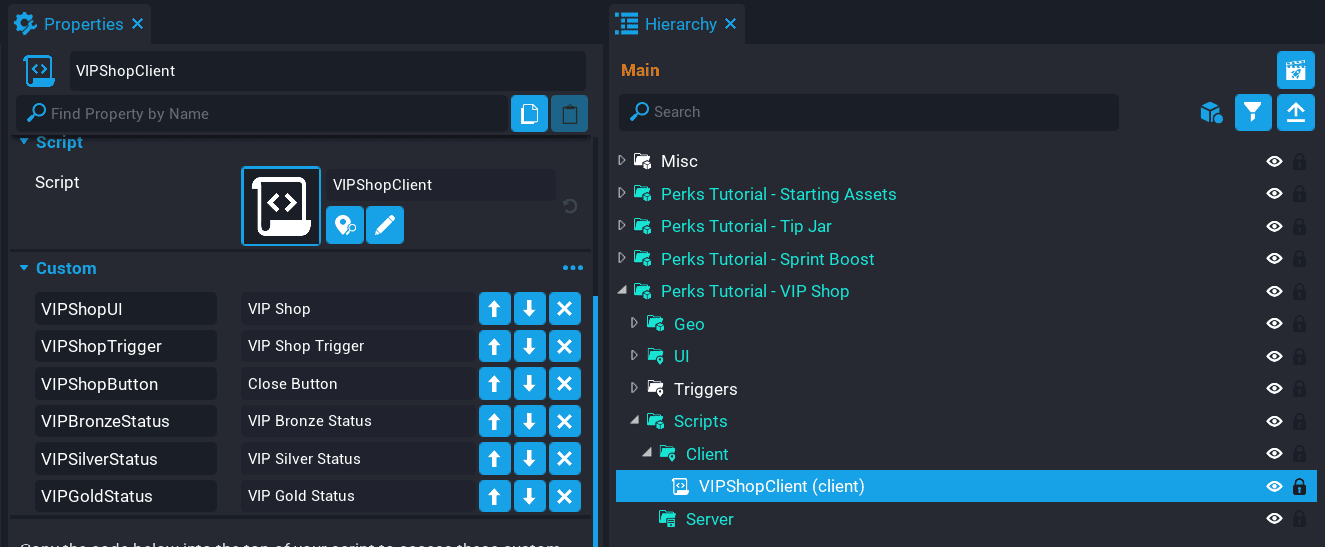Click the publish upload arrow icon
Viewport: 1325px width, 547px height.
point(1295,112)
